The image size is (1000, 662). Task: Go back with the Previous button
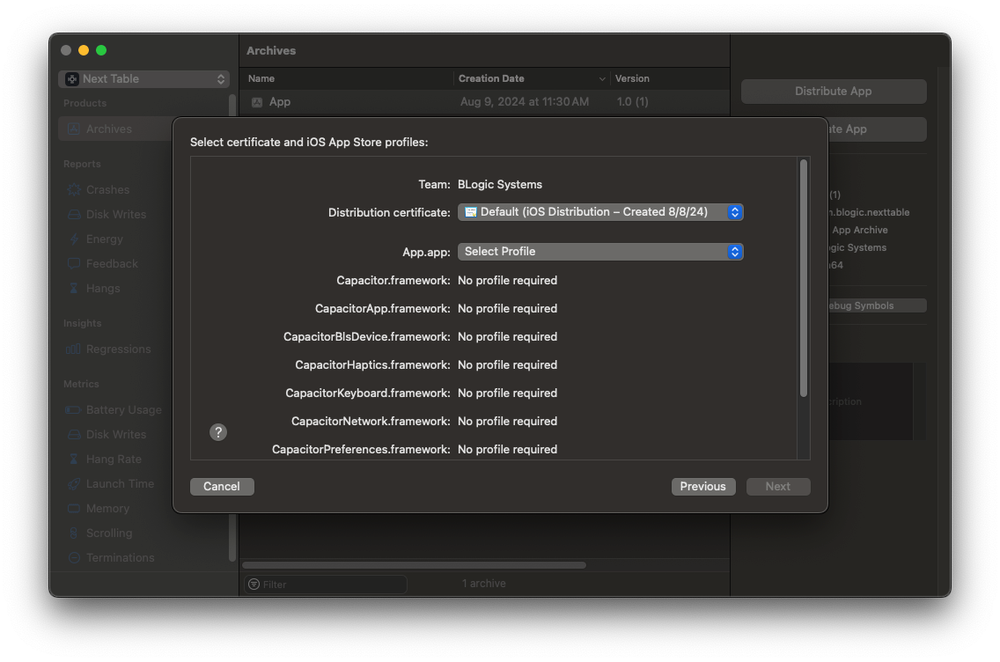coord(703,486)
